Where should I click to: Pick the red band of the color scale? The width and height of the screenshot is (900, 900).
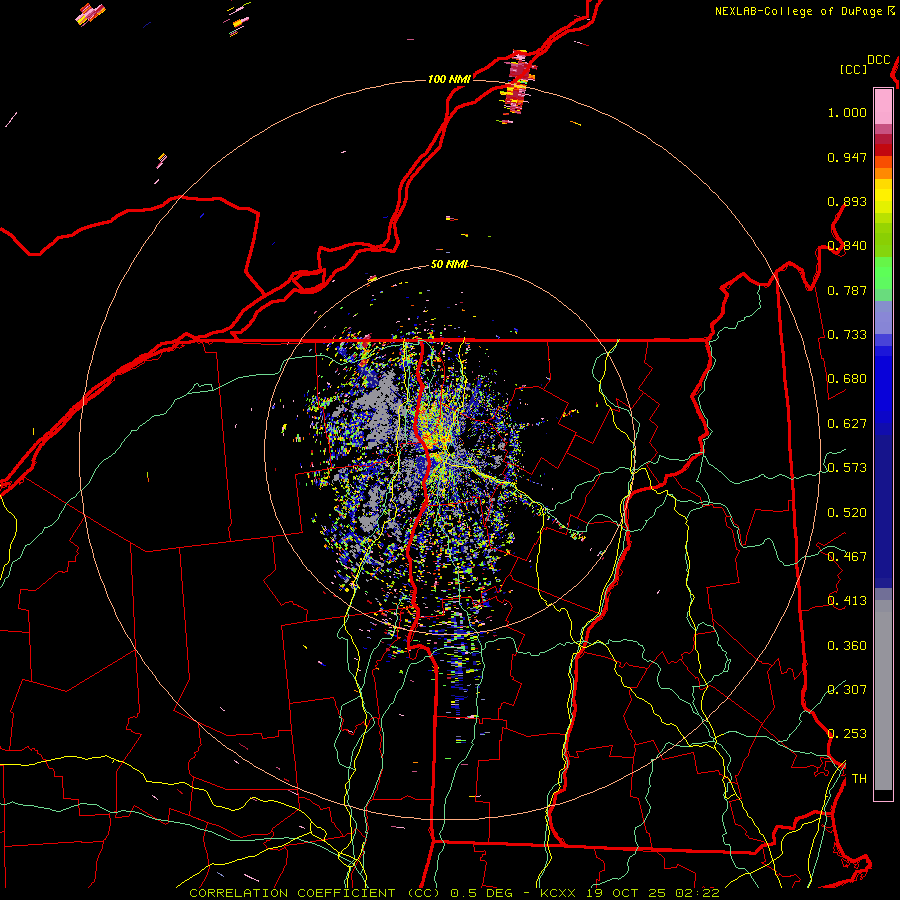pos(883,149)
